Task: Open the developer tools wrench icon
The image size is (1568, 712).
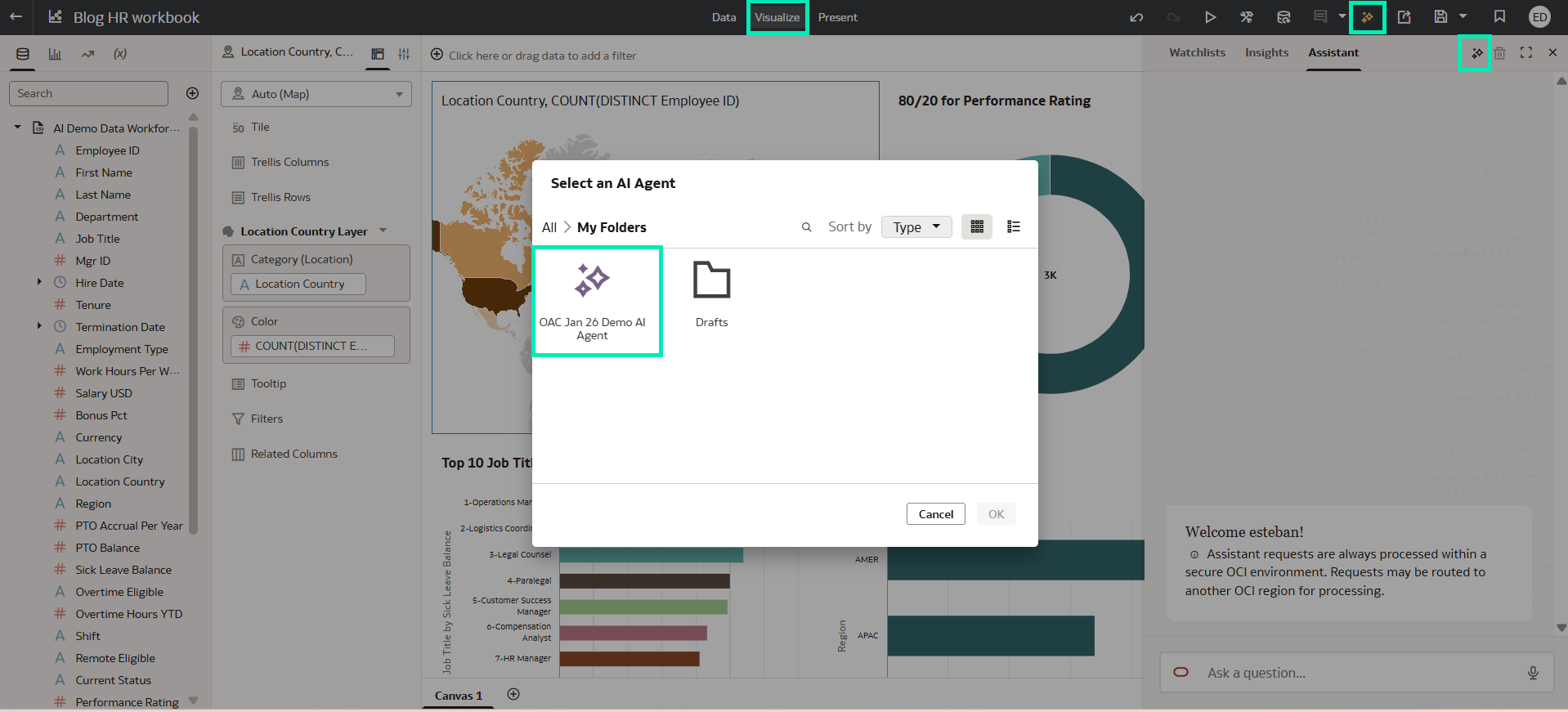Action: (1247, 17)
